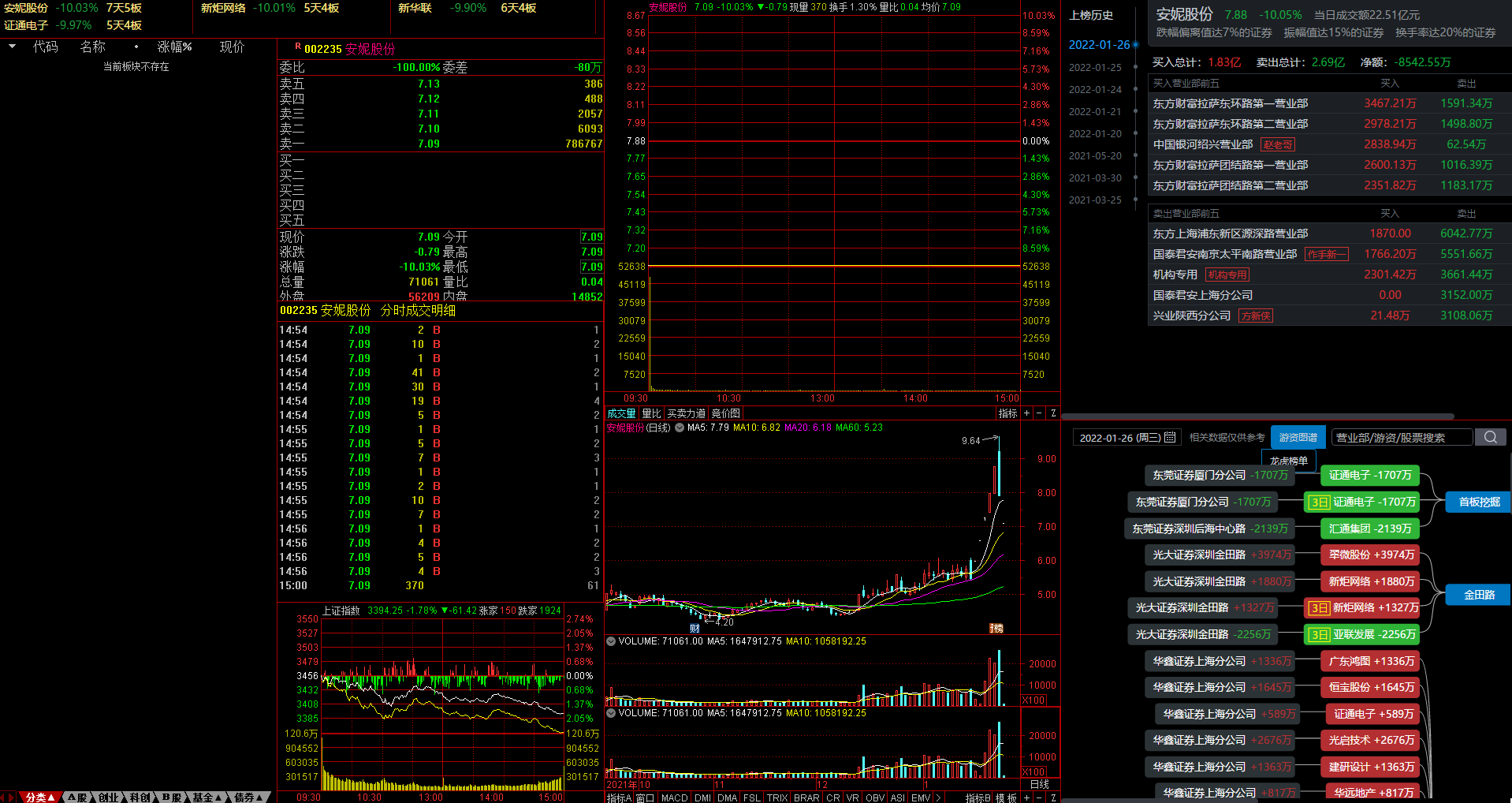Open the 债券 dropdown tab at the bottom
Viewport: 1512px width, 803px height.
[249, 797]
